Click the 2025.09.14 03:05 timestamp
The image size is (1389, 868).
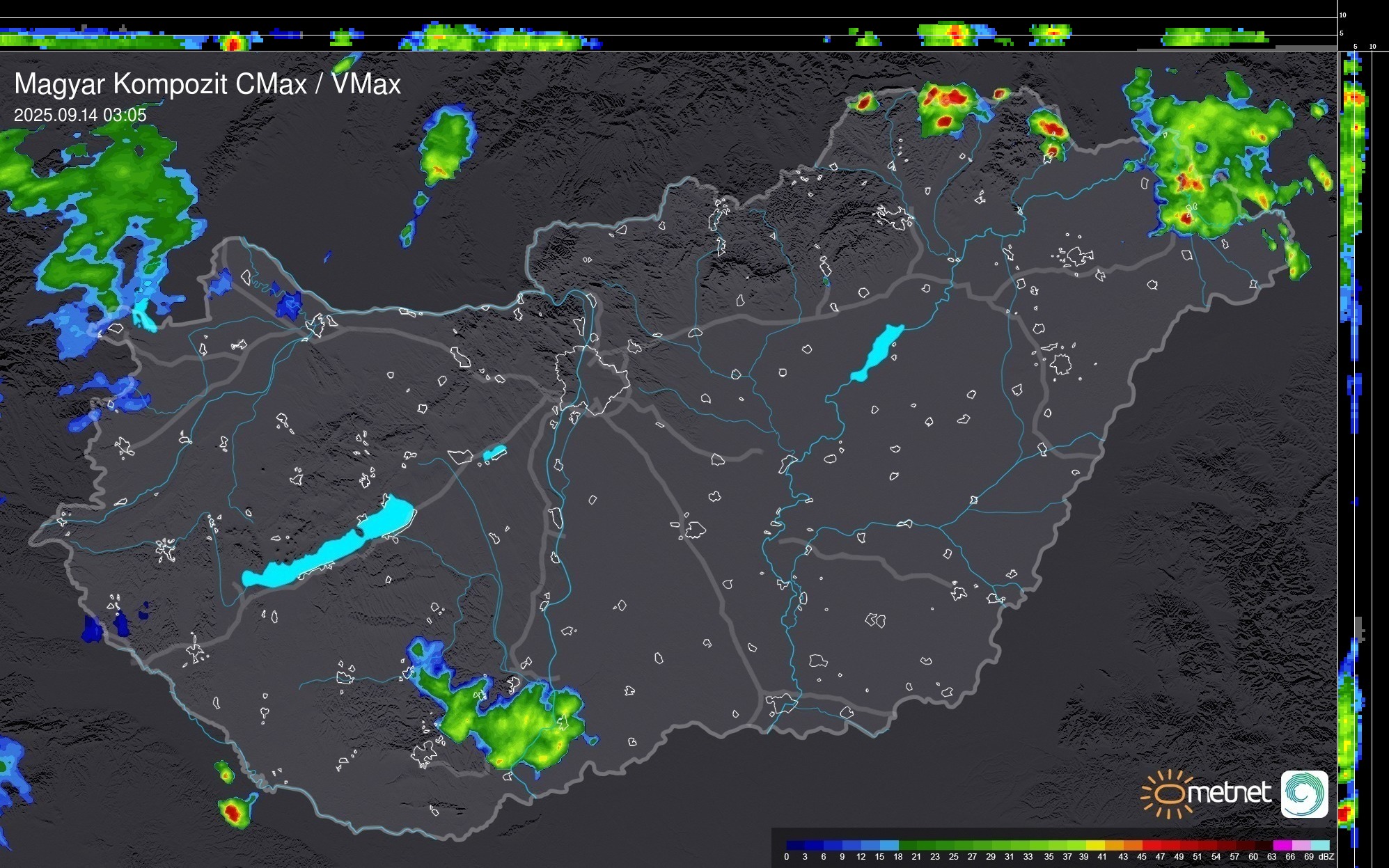pyautogui.click(x=80, y=116)
